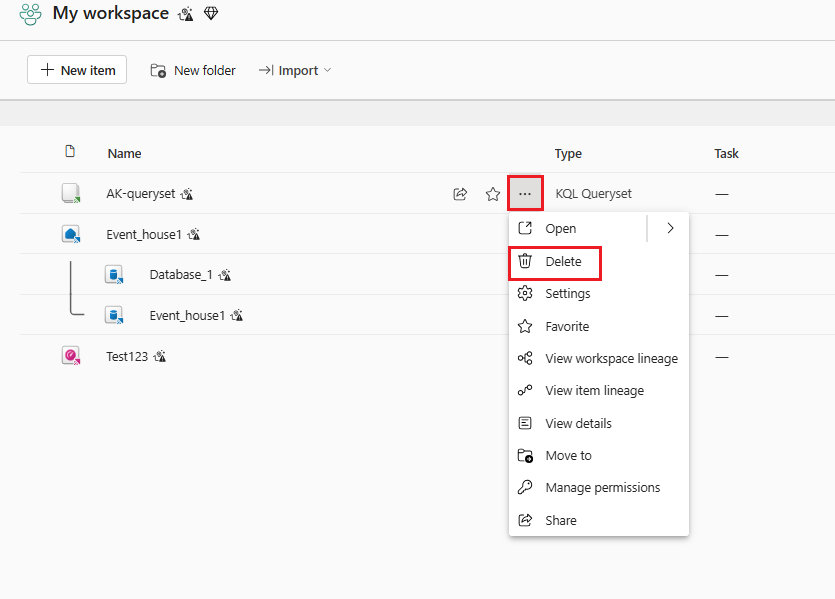The image size is (835, 599).
Task: Open the AK-queryset item
Action: coord(141,194)
